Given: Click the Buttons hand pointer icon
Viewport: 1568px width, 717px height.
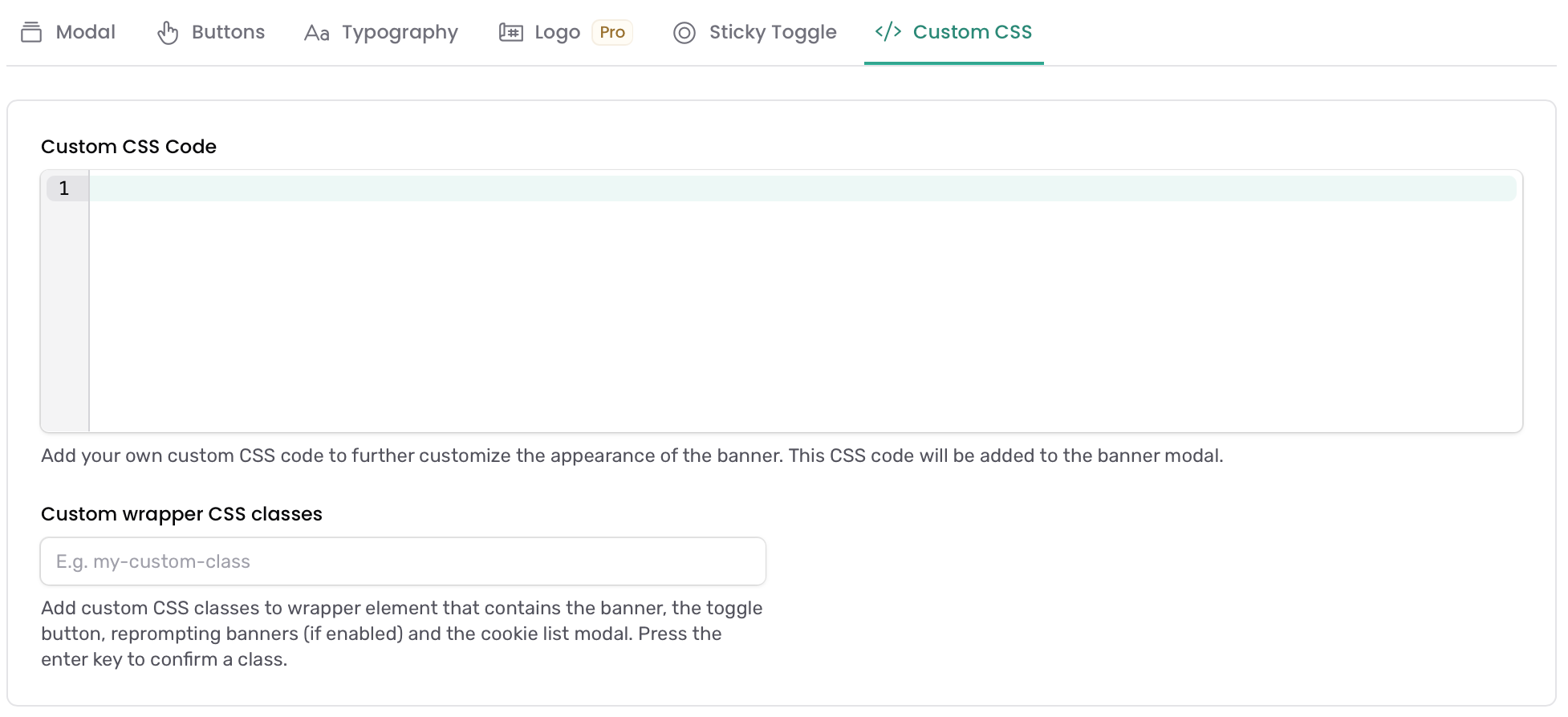Looking at the screenshot, I should click(x=168, y=32).
